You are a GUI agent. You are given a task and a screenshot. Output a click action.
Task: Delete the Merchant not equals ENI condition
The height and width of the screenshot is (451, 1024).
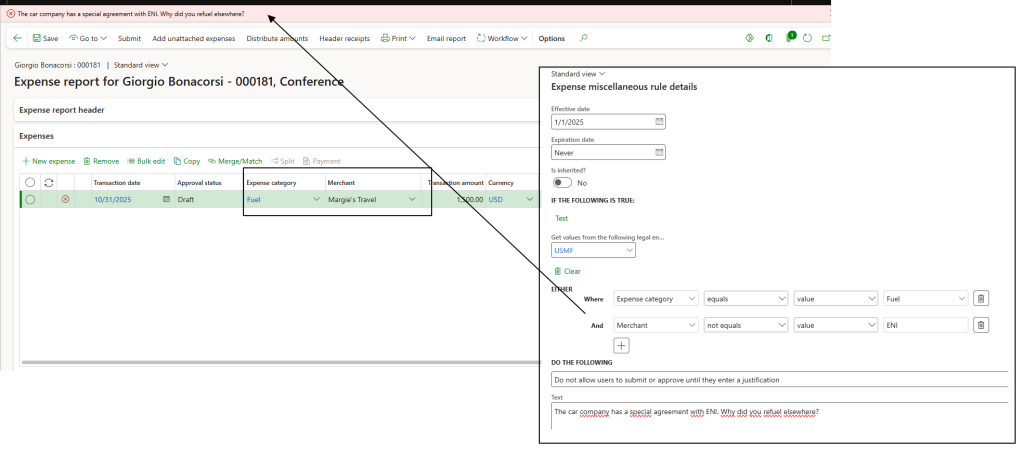click(x=980, y=325)
